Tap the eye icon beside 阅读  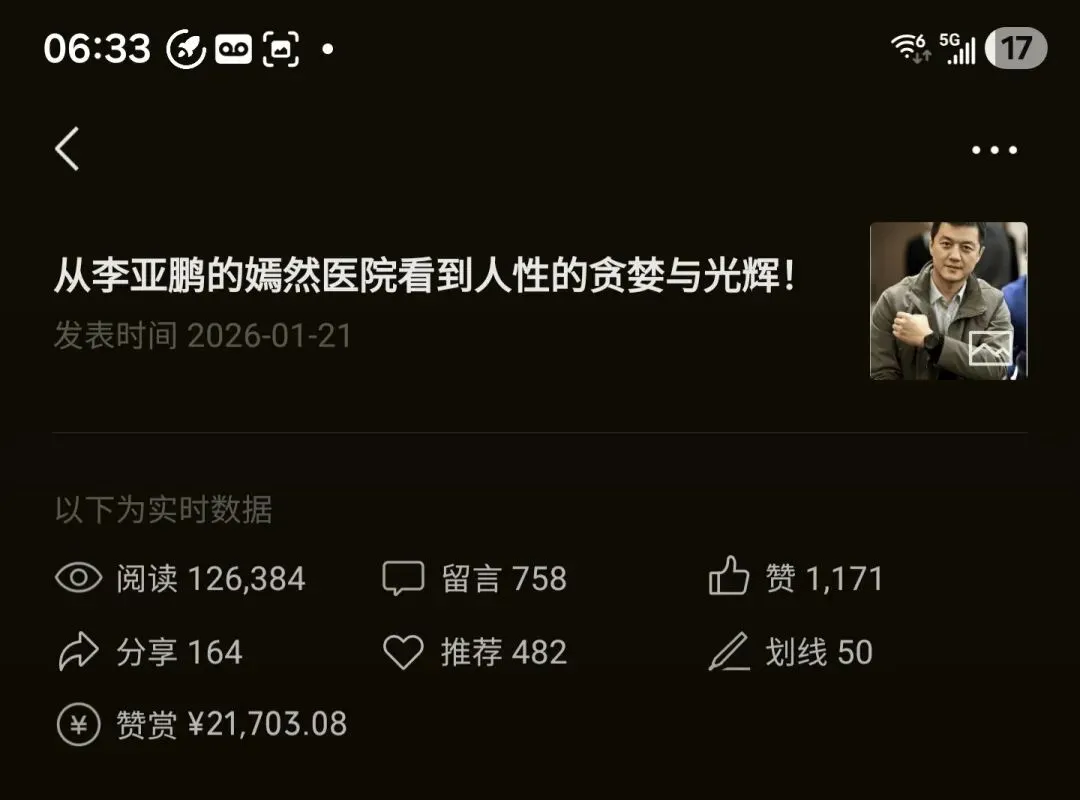(x=79, y=577)
